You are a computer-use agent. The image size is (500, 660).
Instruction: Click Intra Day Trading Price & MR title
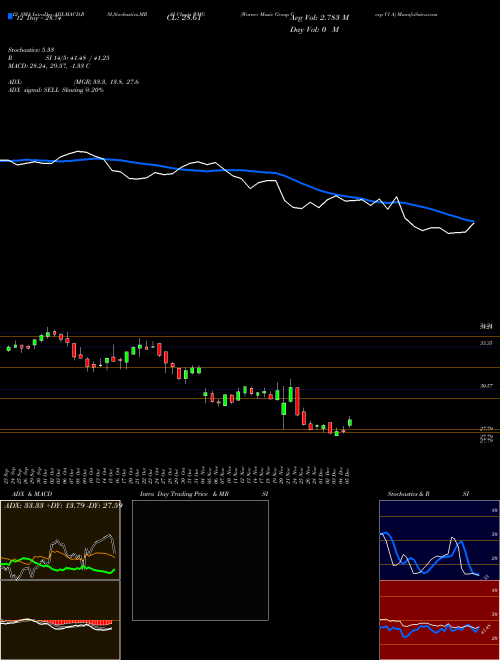point(184,494)
